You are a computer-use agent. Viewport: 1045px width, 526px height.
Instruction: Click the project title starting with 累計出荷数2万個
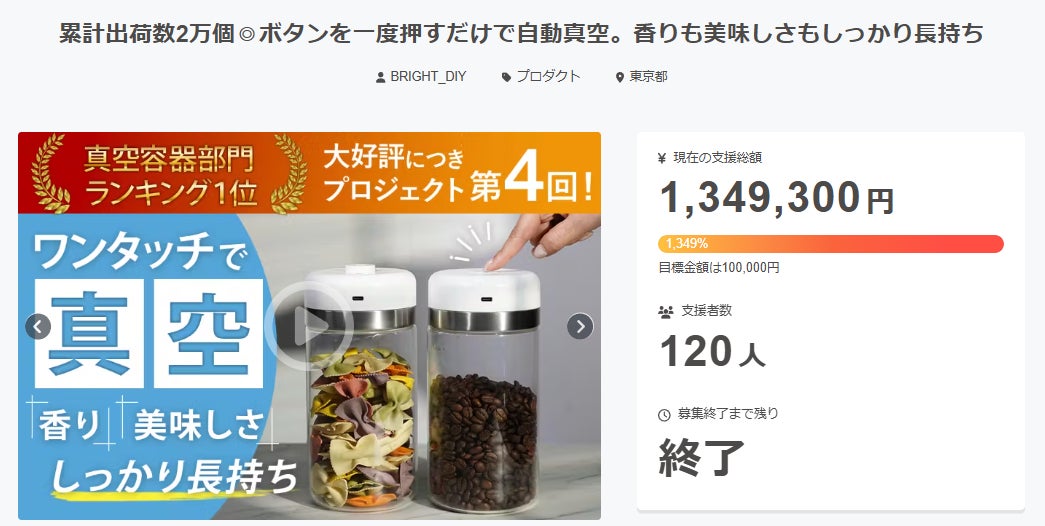tap(522, 33)
